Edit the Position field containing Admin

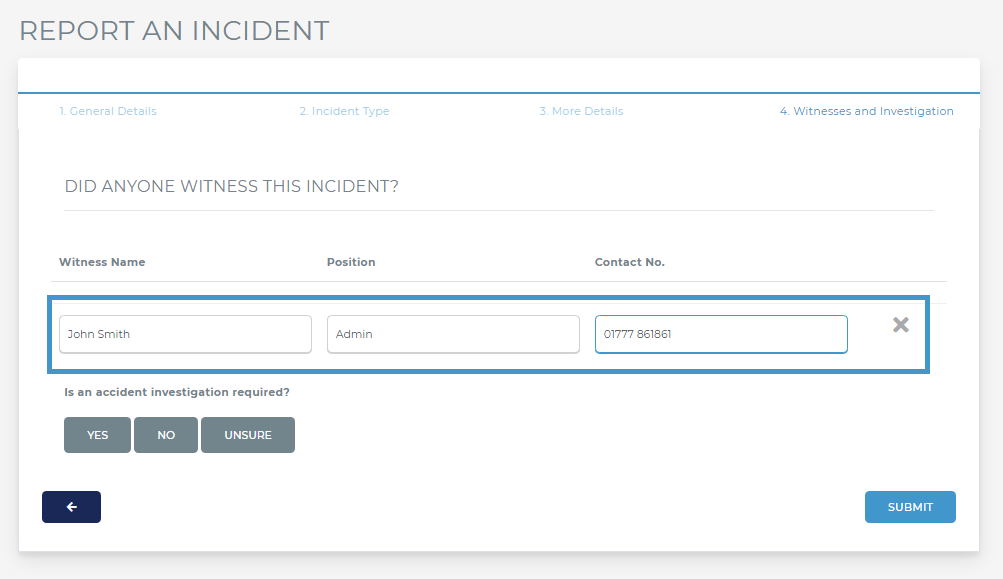454,334
